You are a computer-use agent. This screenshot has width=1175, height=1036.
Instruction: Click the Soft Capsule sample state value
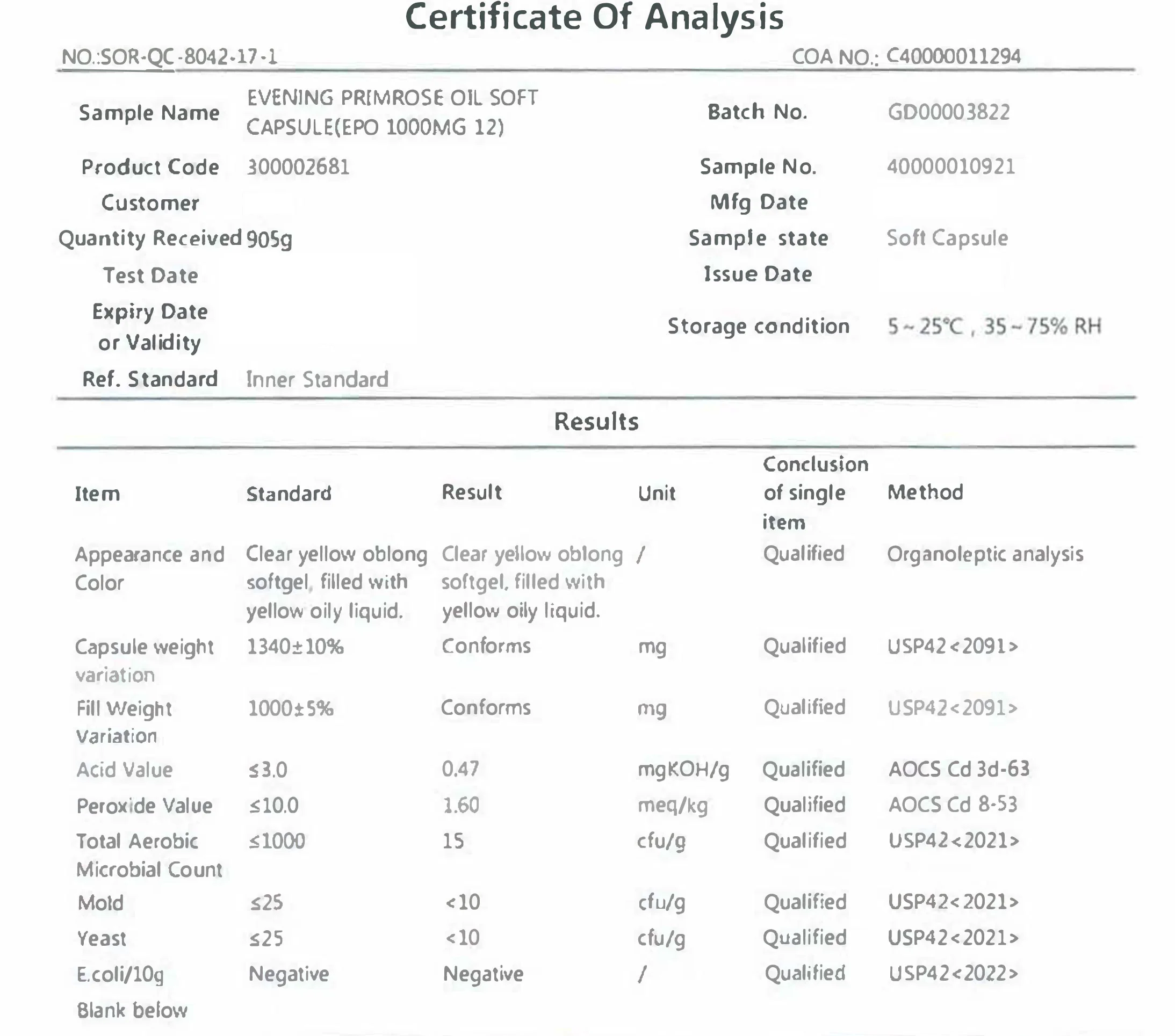[947, 238]
